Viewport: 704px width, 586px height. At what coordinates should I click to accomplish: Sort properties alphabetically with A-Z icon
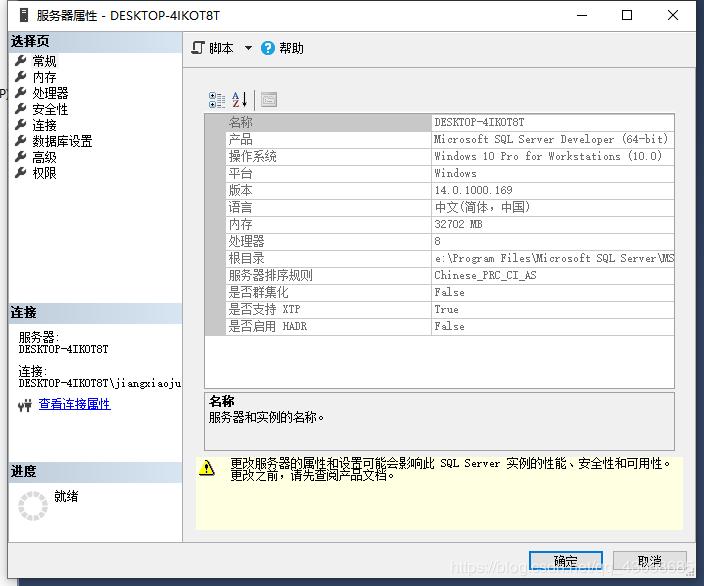point(240,99)
